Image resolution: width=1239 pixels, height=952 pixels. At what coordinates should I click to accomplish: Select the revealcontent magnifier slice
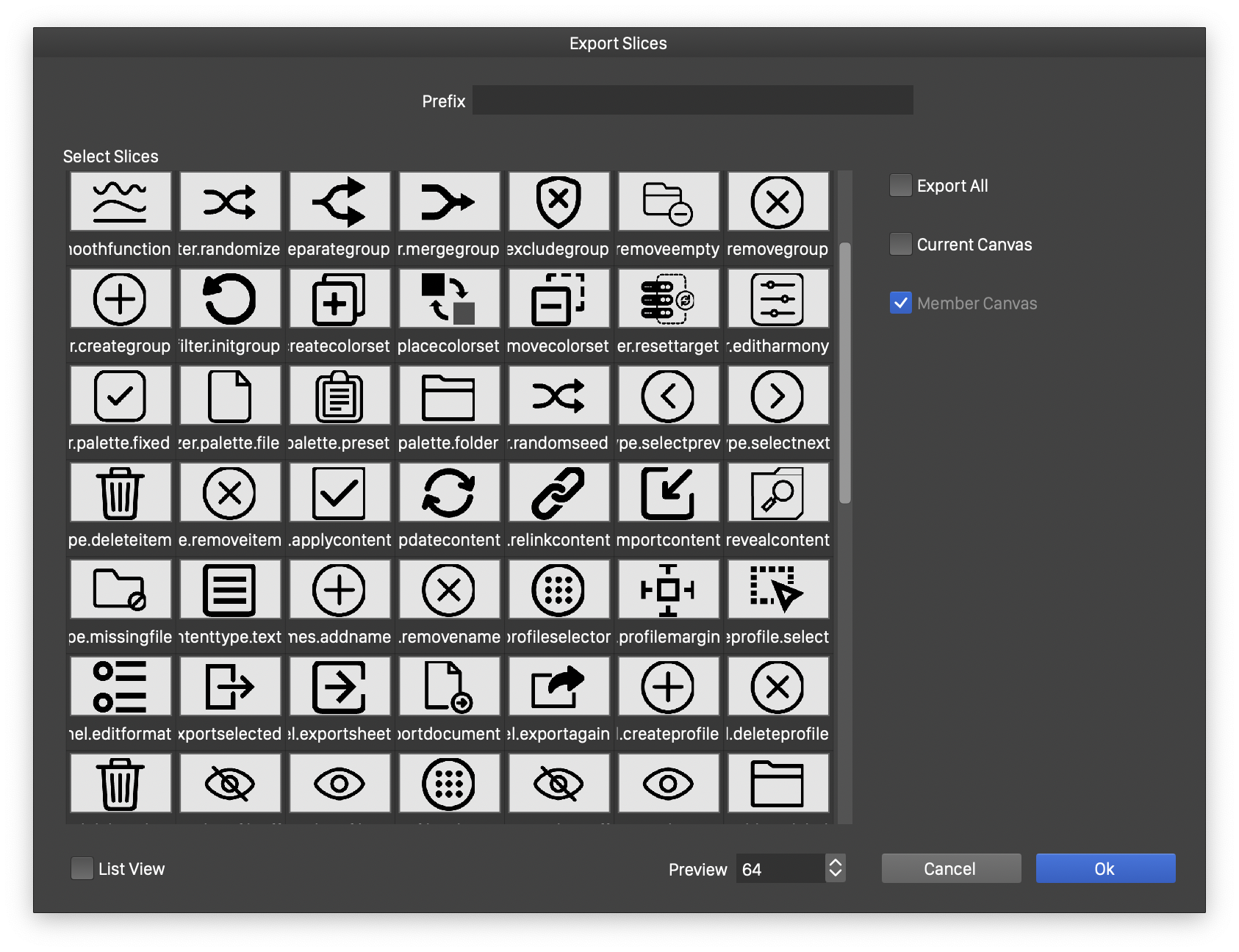coord(777,493)
